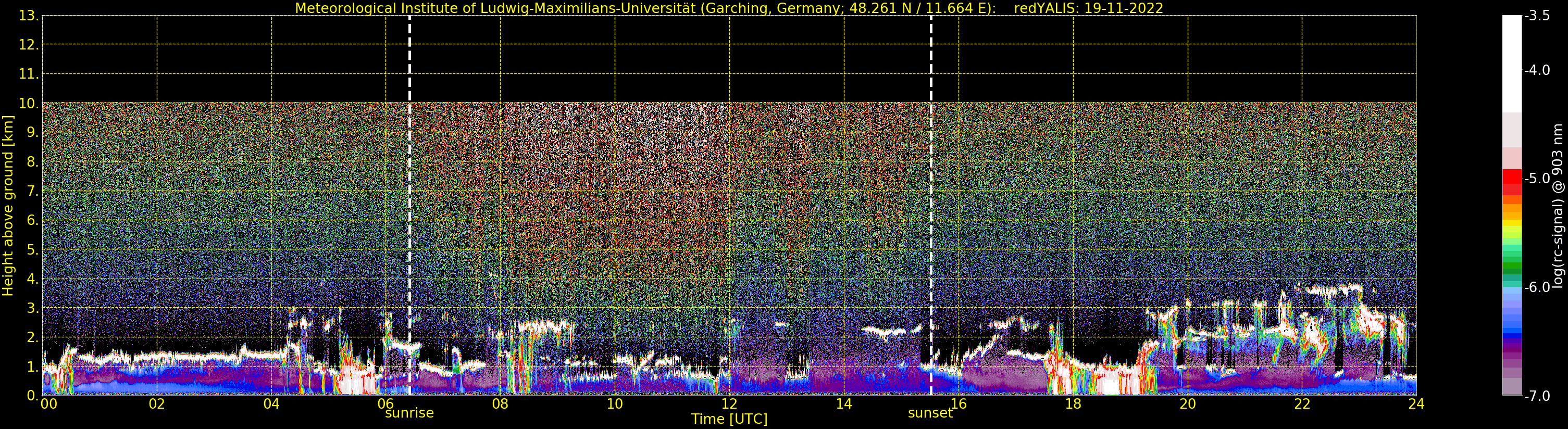Click the '06' time tick label
Screen dimensions: 1568x429
pyautogui.click(x=386, y=403)
